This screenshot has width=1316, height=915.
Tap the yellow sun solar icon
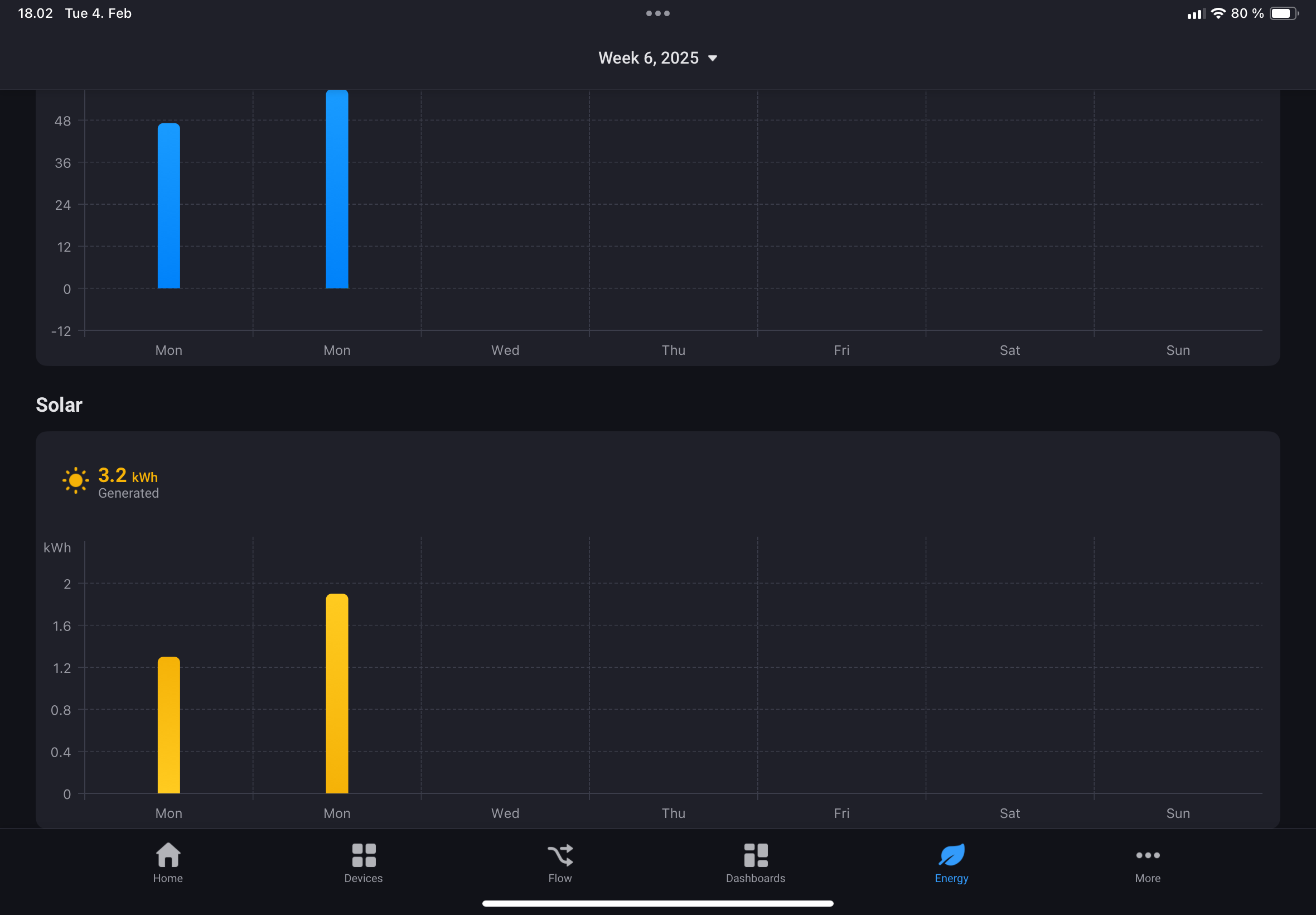pyautogui.click(x=75, y=480)
